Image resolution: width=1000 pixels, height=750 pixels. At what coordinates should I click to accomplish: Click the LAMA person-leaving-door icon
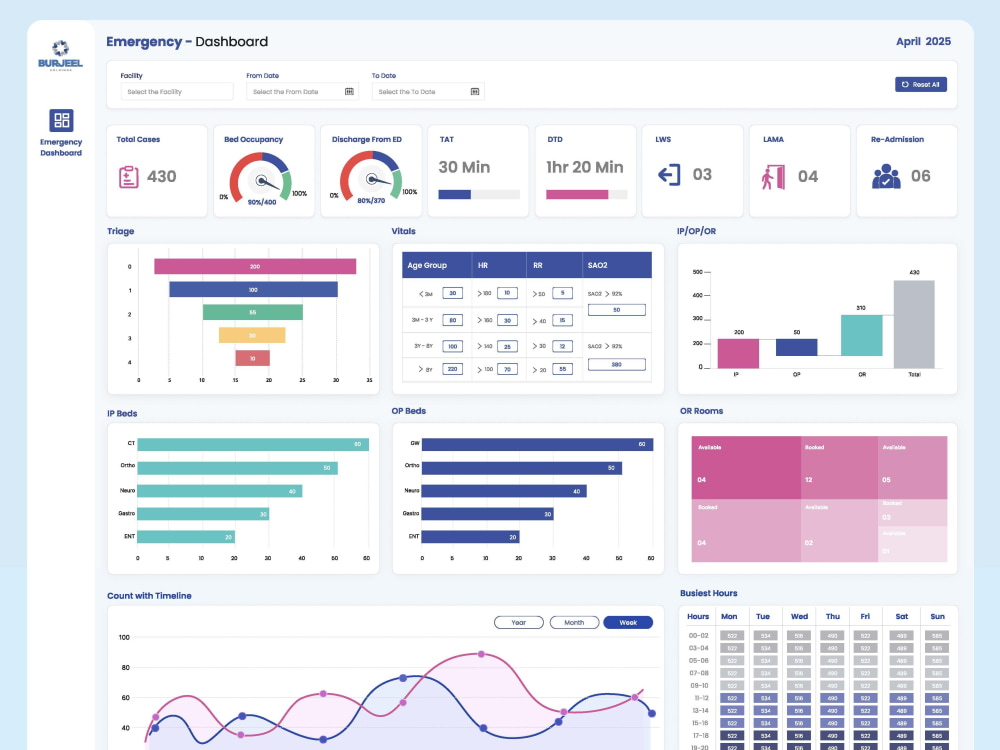(773, 177)
